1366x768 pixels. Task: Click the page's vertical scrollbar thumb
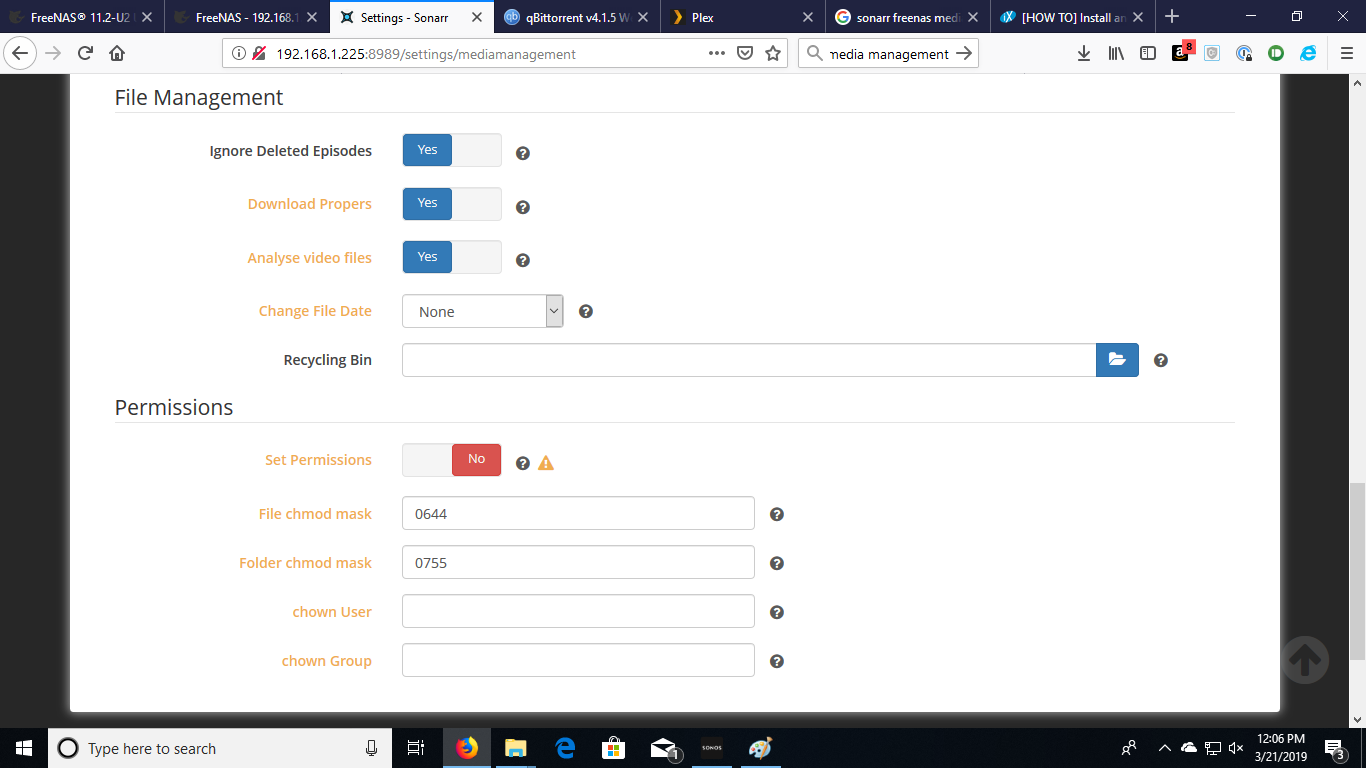click(x=1357, y=571)
